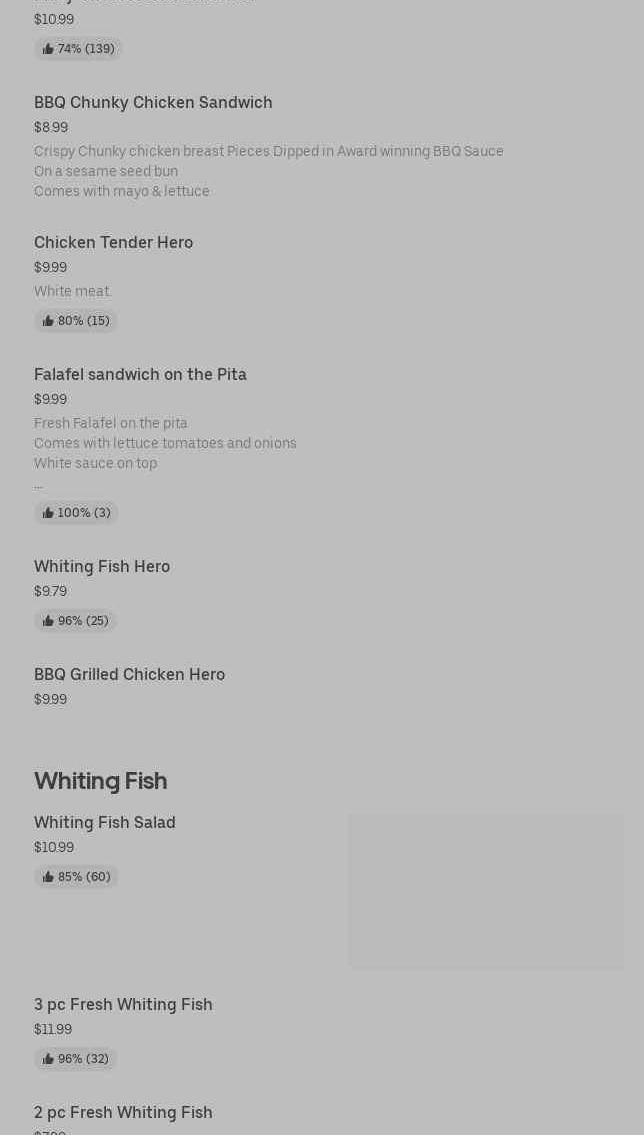The image size is (644, 1135).
Task: Click the thumbs-up icon beside 74% (139)
Action: (x=48, y=49)
